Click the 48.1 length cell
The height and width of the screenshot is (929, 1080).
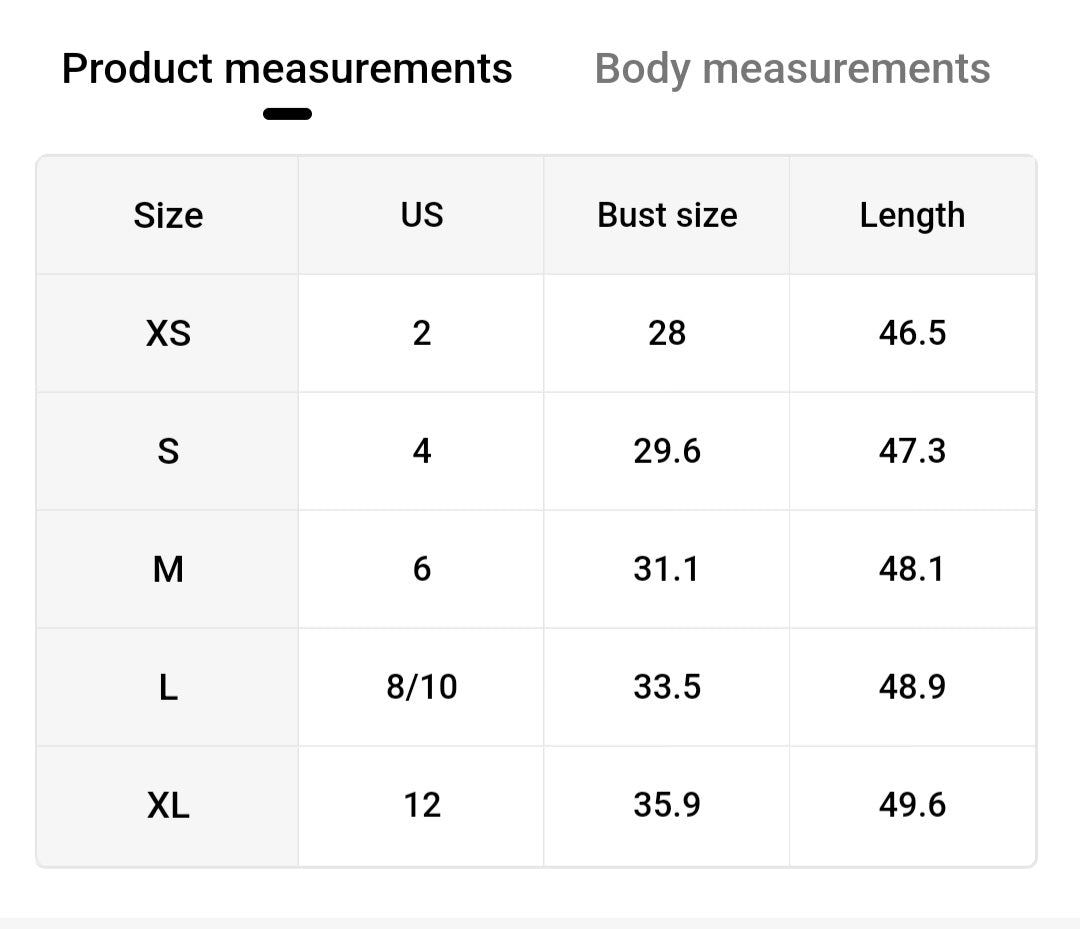[x=912, y=569]
